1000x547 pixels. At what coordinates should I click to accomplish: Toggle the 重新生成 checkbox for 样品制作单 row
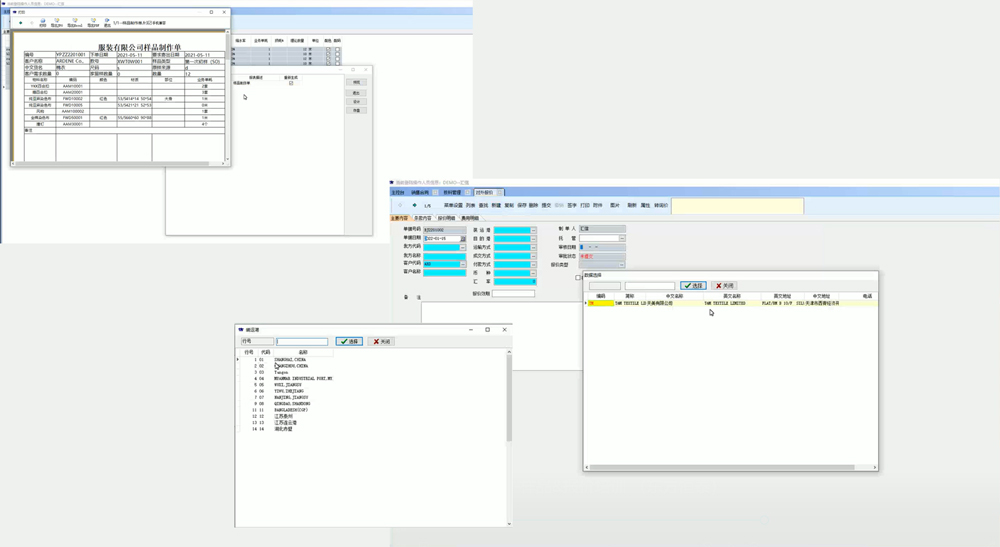291,83
